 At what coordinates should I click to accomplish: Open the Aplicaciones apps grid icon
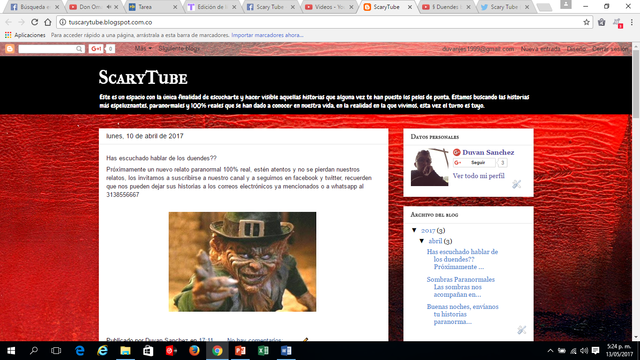[x=8, y=35]
